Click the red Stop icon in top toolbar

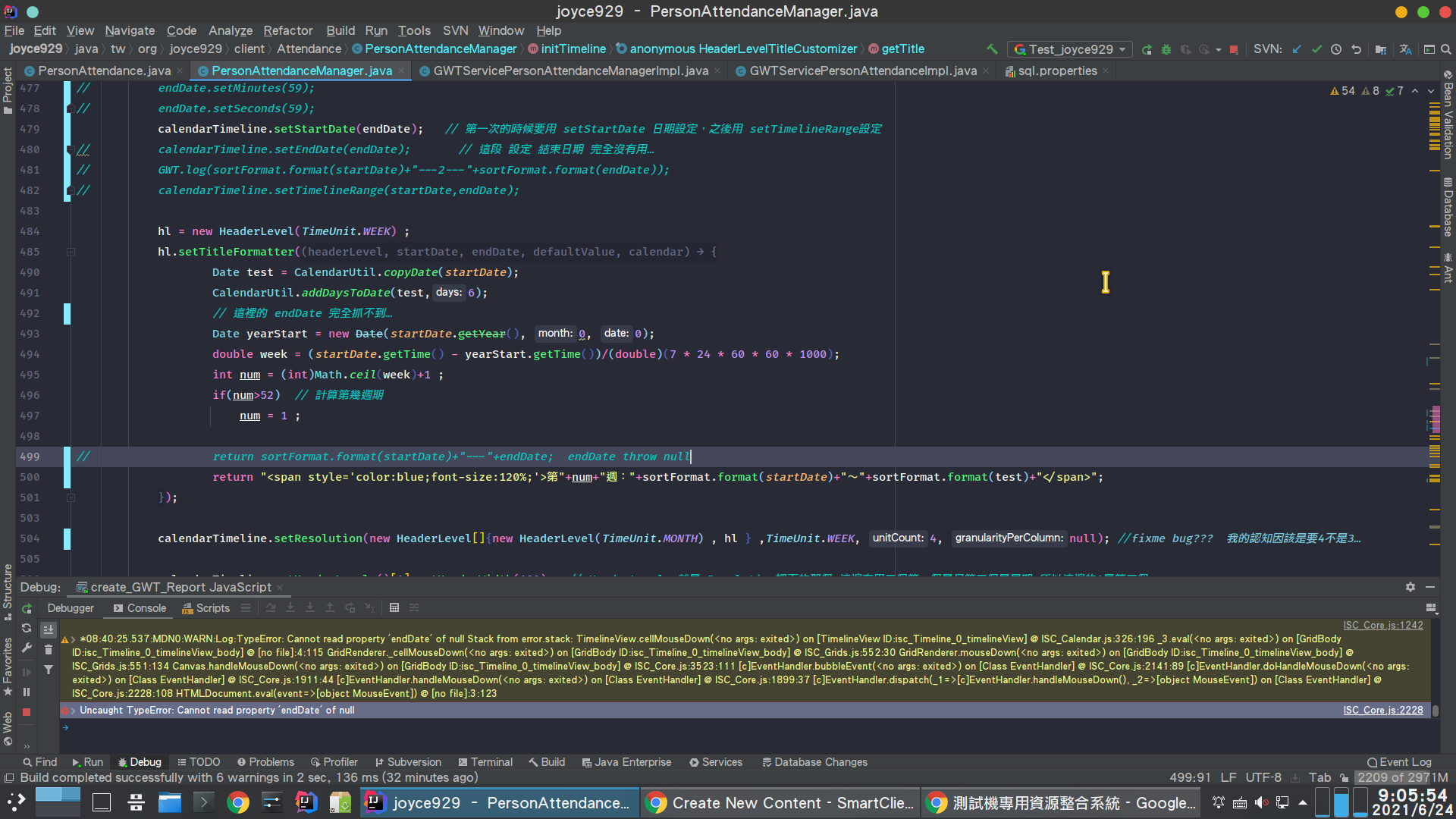[1234, 49]
